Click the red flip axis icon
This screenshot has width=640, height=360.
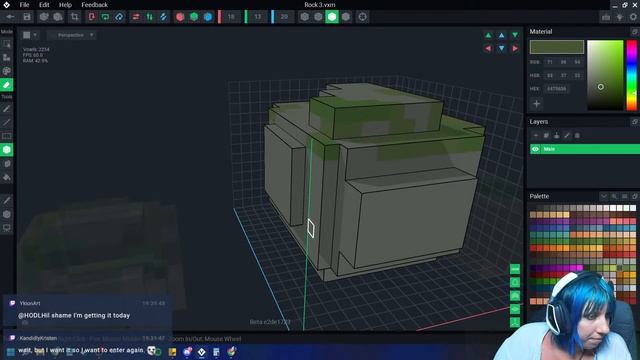click(x=136, y=17)
